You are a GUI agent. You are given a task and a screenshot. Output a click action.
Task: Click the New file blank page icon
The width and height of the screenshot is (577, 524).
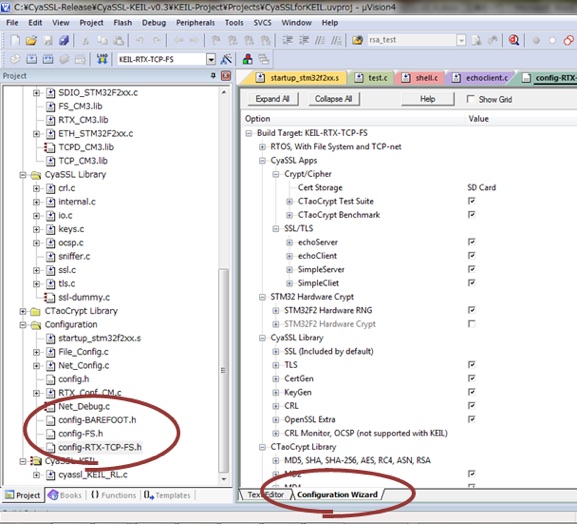pyautogui.click(x=15, y=40)
